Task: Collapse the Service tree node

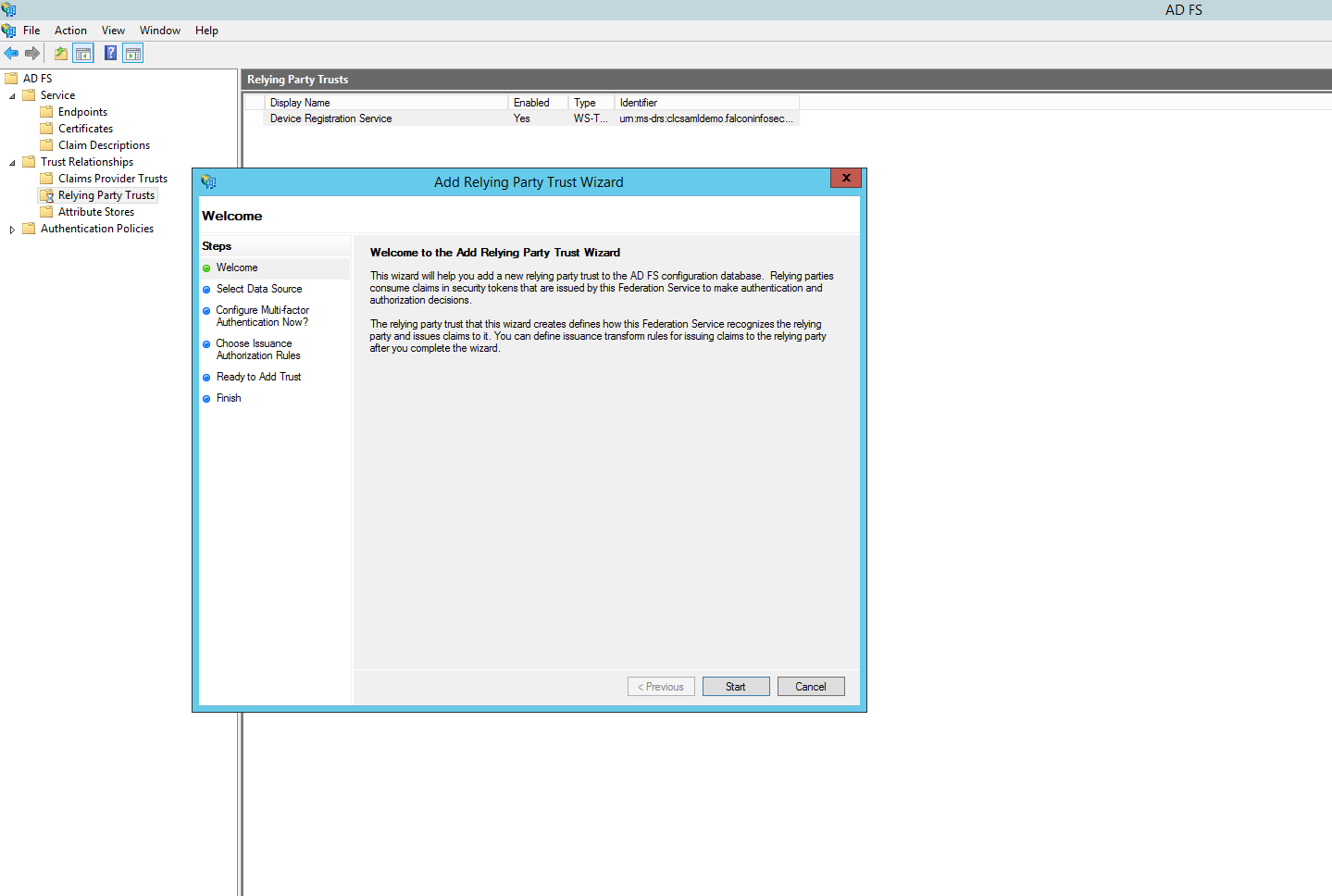Action: click(12, 96)
